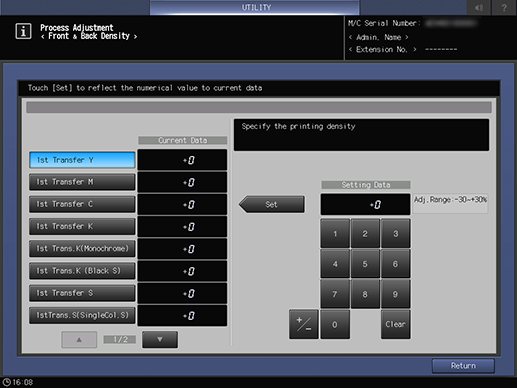This screenshot has height=388, width=517.
Task: Go to previous page with up arrow
Action: [79, 339]
